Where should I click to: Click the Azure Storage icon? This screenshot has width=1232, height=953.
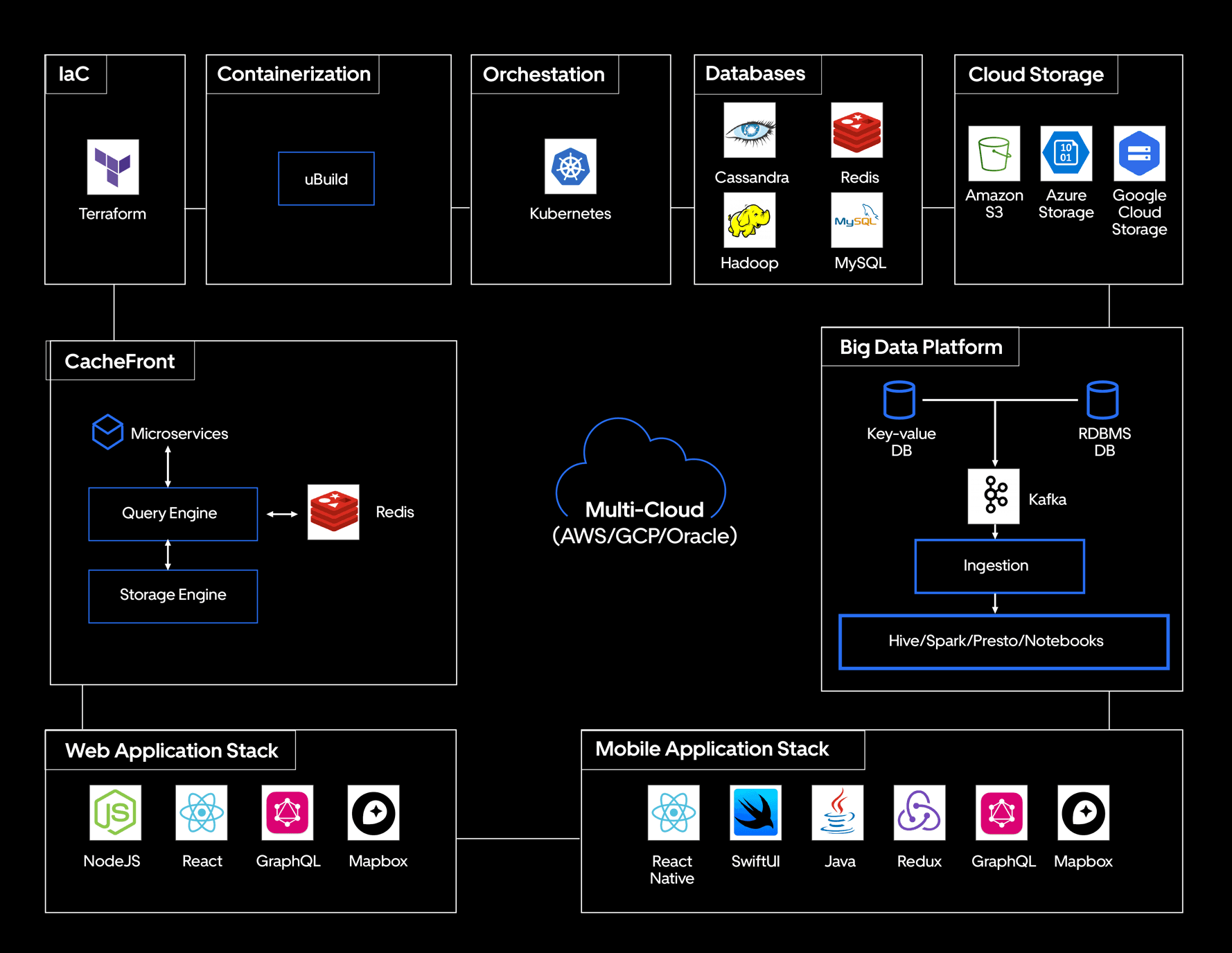1066,153
